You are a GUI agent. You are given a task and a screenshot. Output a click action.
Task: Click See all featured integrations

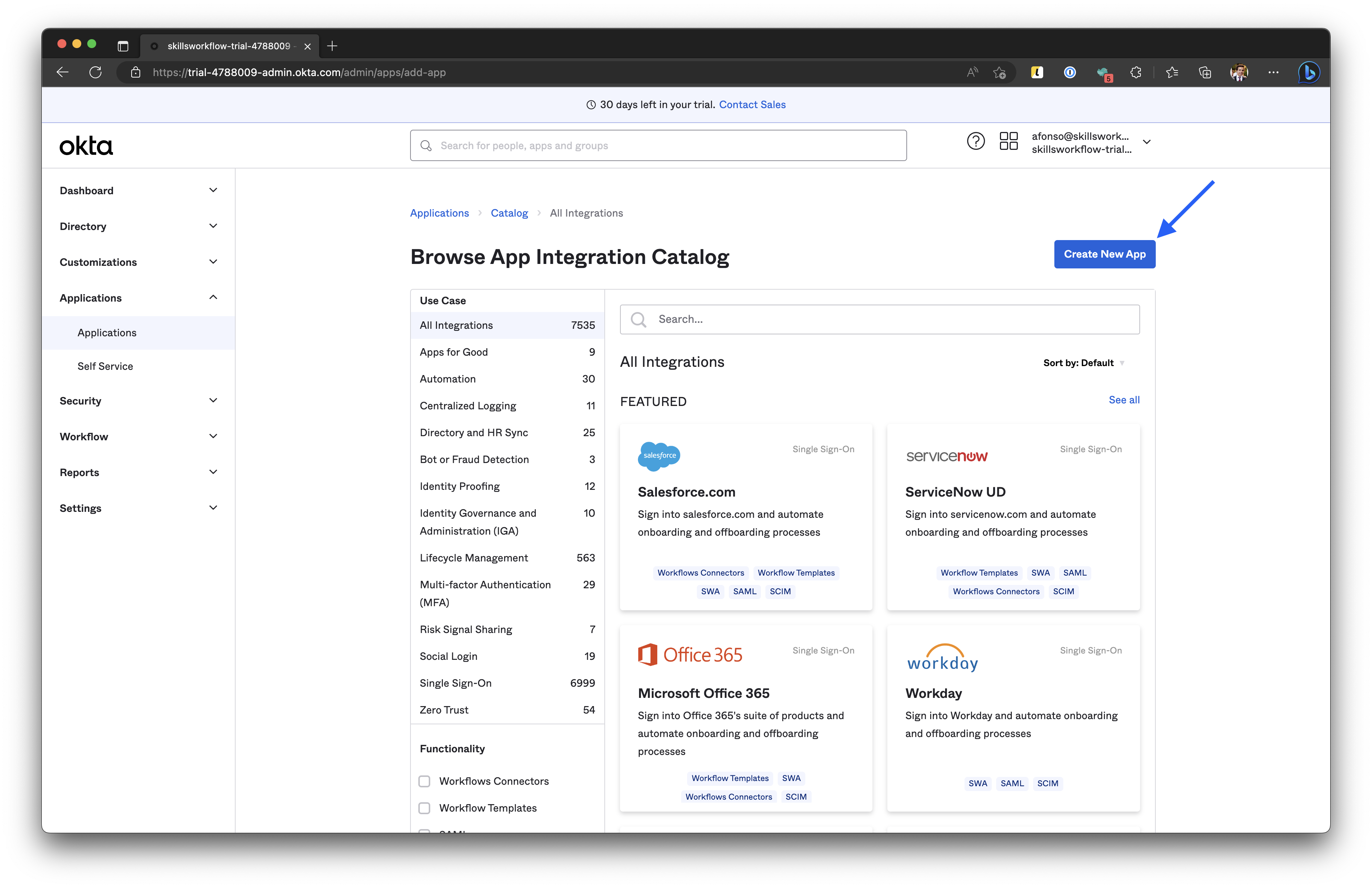click(1124, 400)
